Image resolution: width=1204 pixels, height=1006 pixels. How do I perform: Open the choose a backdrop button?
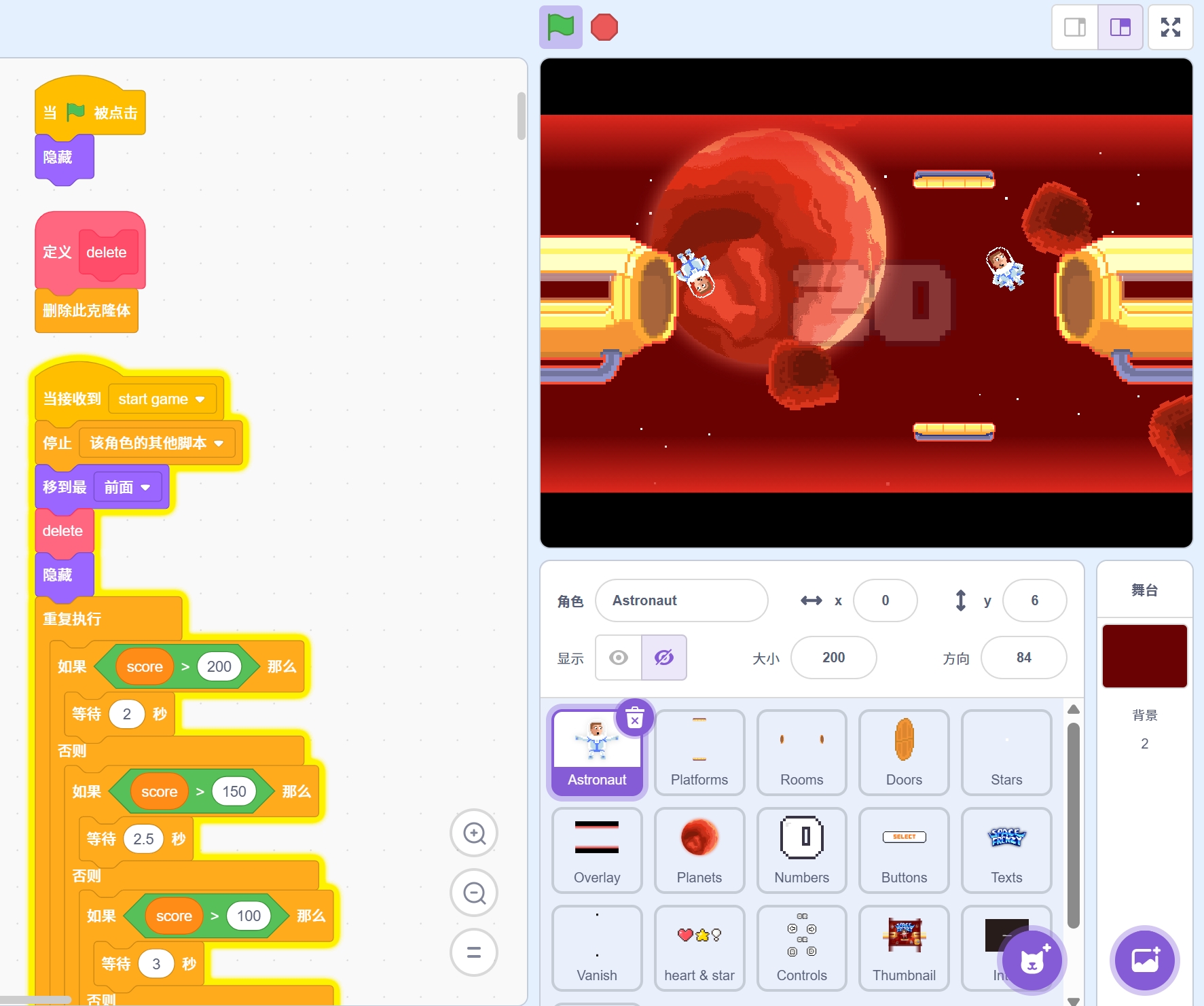point(1144,960)
